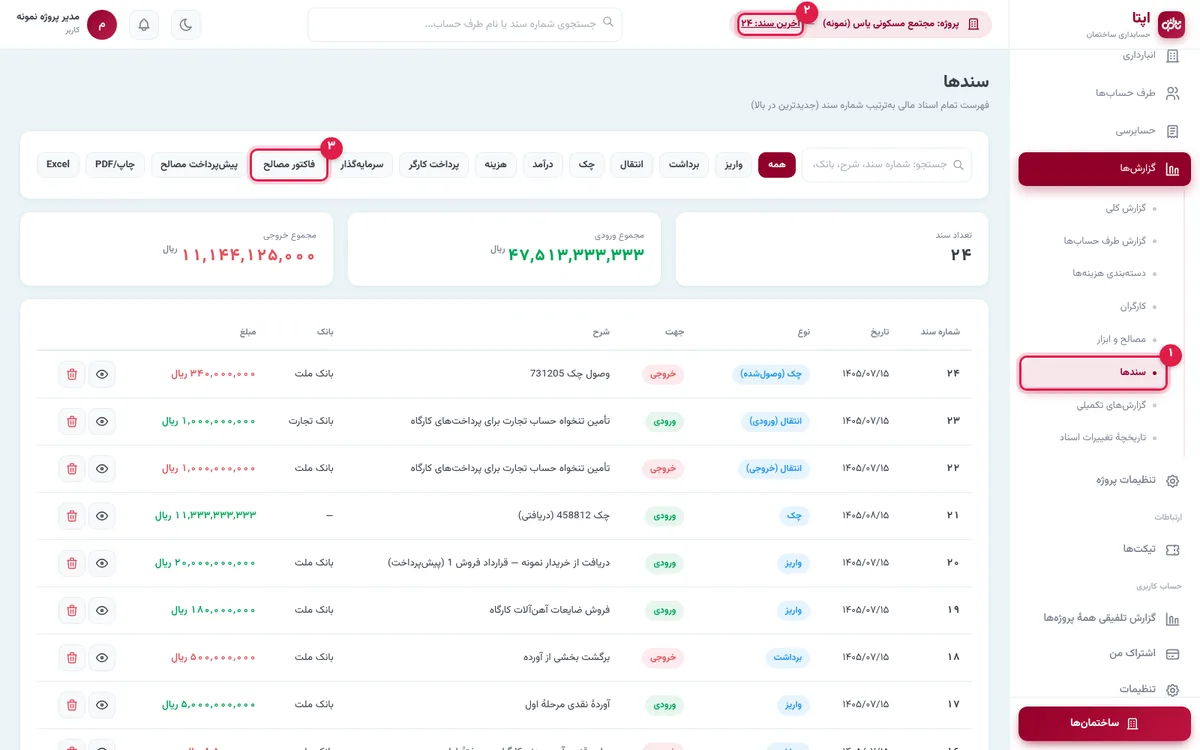Delete document 18 trash icon

72,657
